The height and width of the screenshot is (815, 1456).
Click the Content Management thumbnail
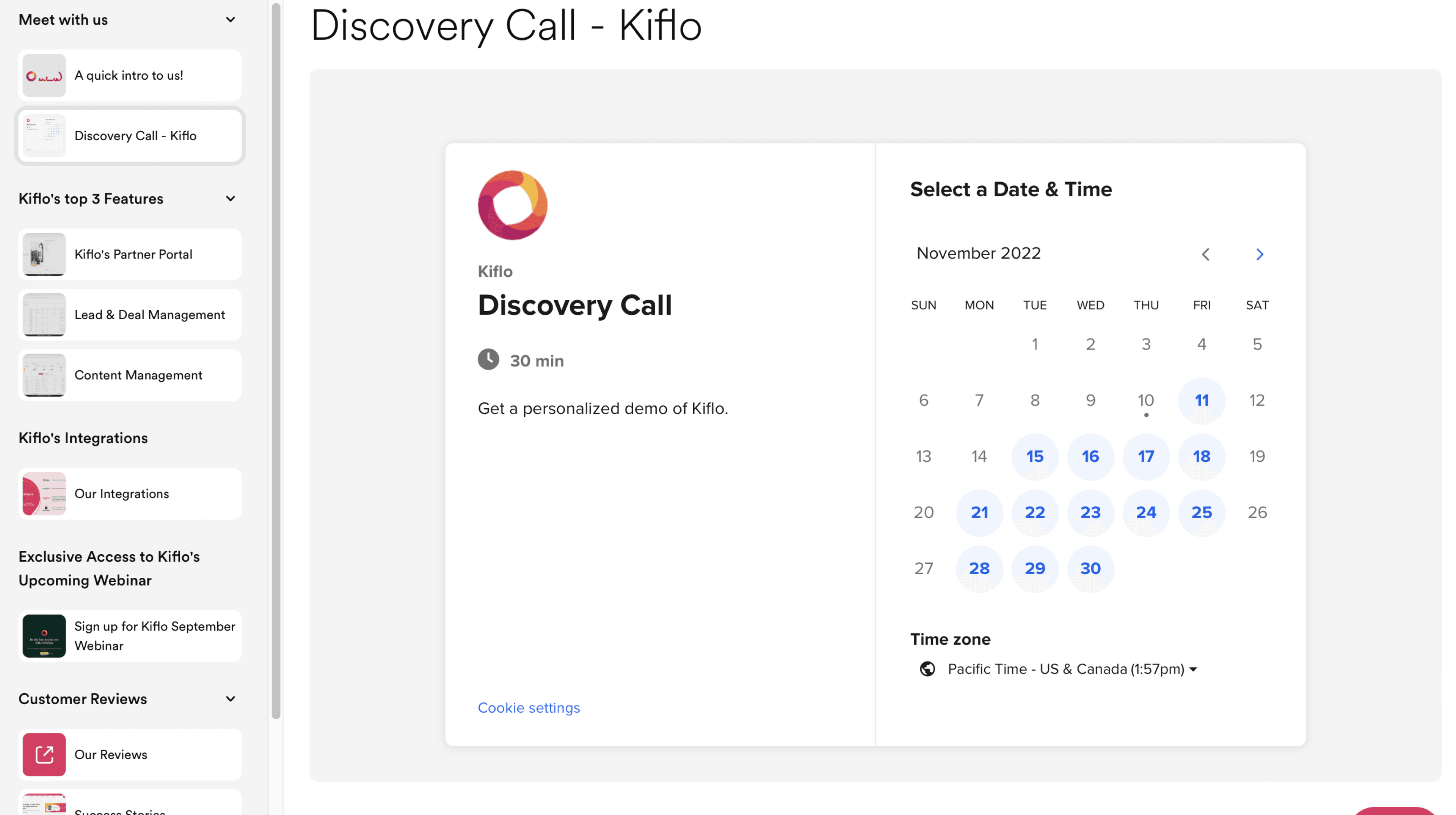coord(44,376)
